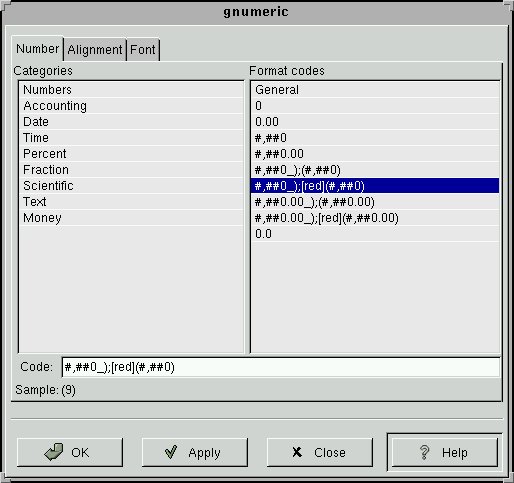The image size is (514, 483).
Task: Select the highlighted [red](#,##0) format code
Action: tap(375, 186)
